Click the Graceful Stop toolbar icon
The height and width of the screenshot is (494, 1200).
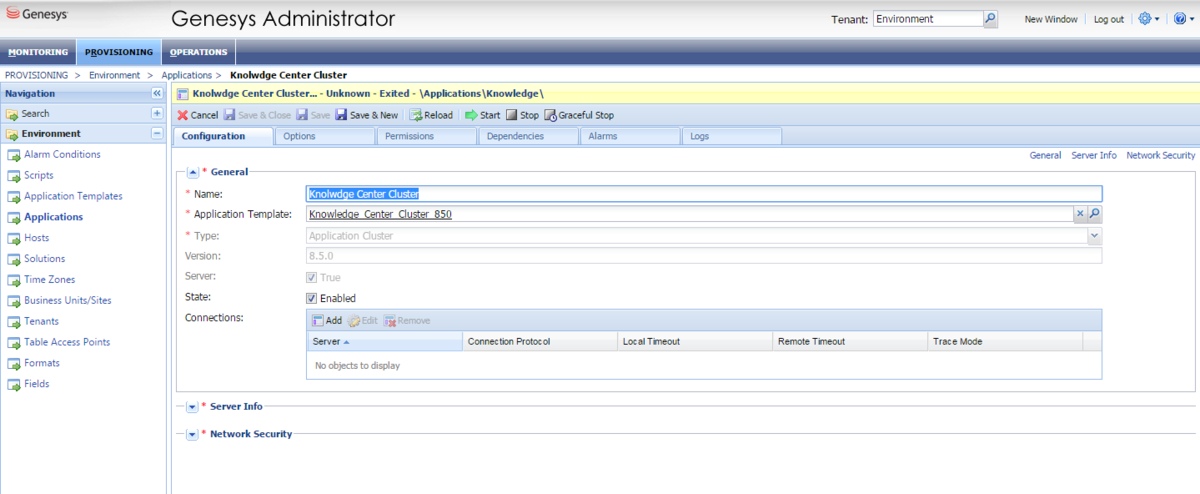(x=550, y=115)
